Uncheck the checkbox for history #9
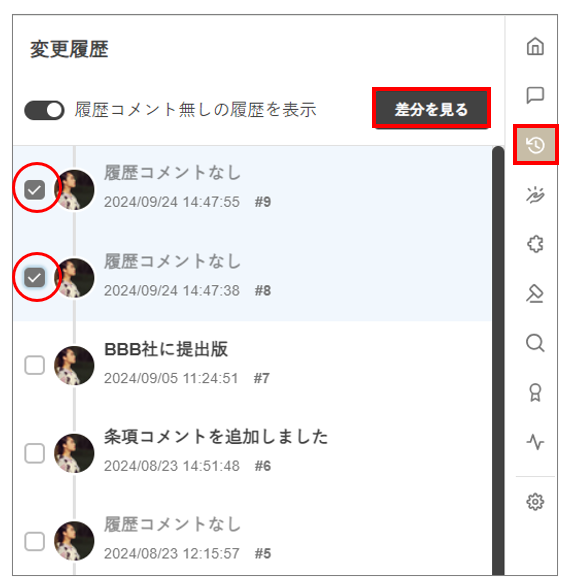Screen dimensions: 570x586 point(34,189)
